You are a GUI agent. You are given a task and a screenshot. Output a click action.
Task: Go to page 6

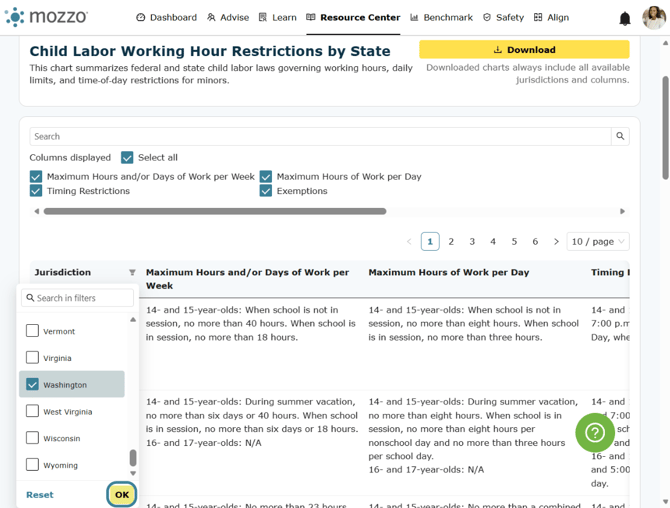[x=535, y=242]
